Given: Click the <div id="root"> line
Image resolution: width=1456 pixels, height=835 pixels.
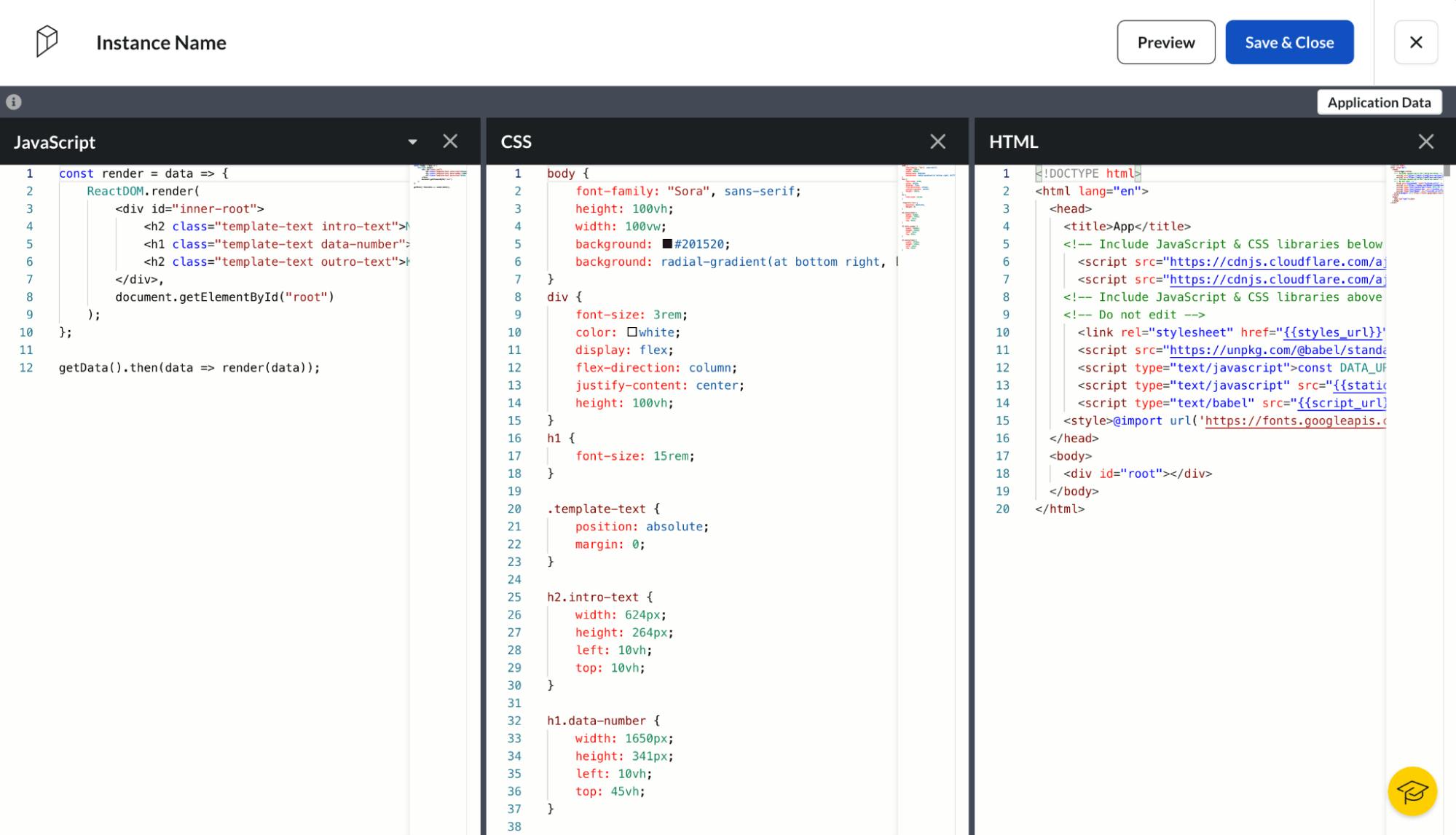Looking at the screenshot, I should point(1138,474).
